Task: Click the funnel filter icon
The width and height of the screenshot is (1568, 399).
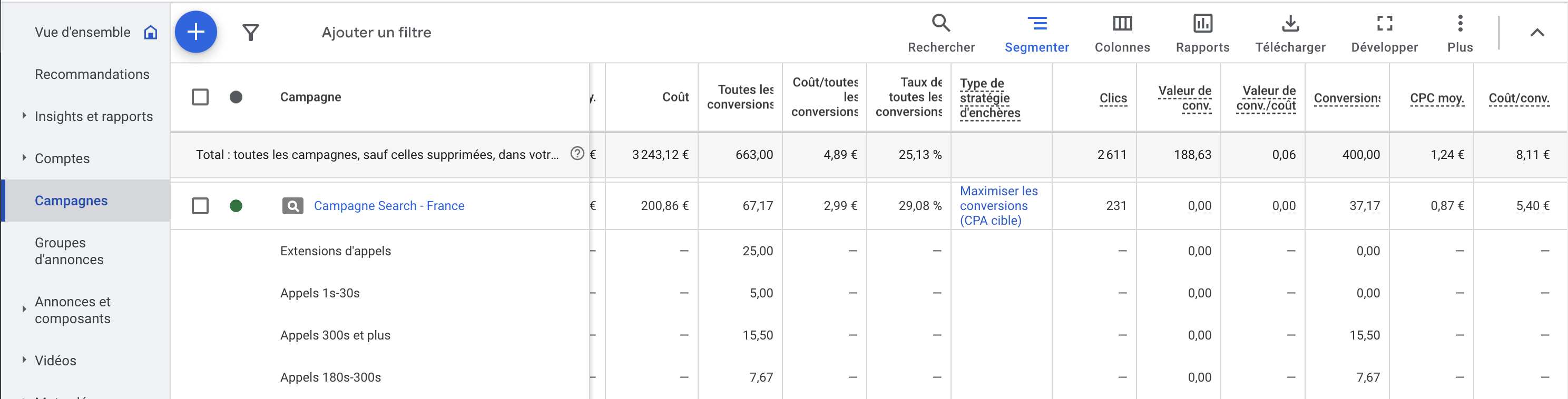Action: [250, 32]
